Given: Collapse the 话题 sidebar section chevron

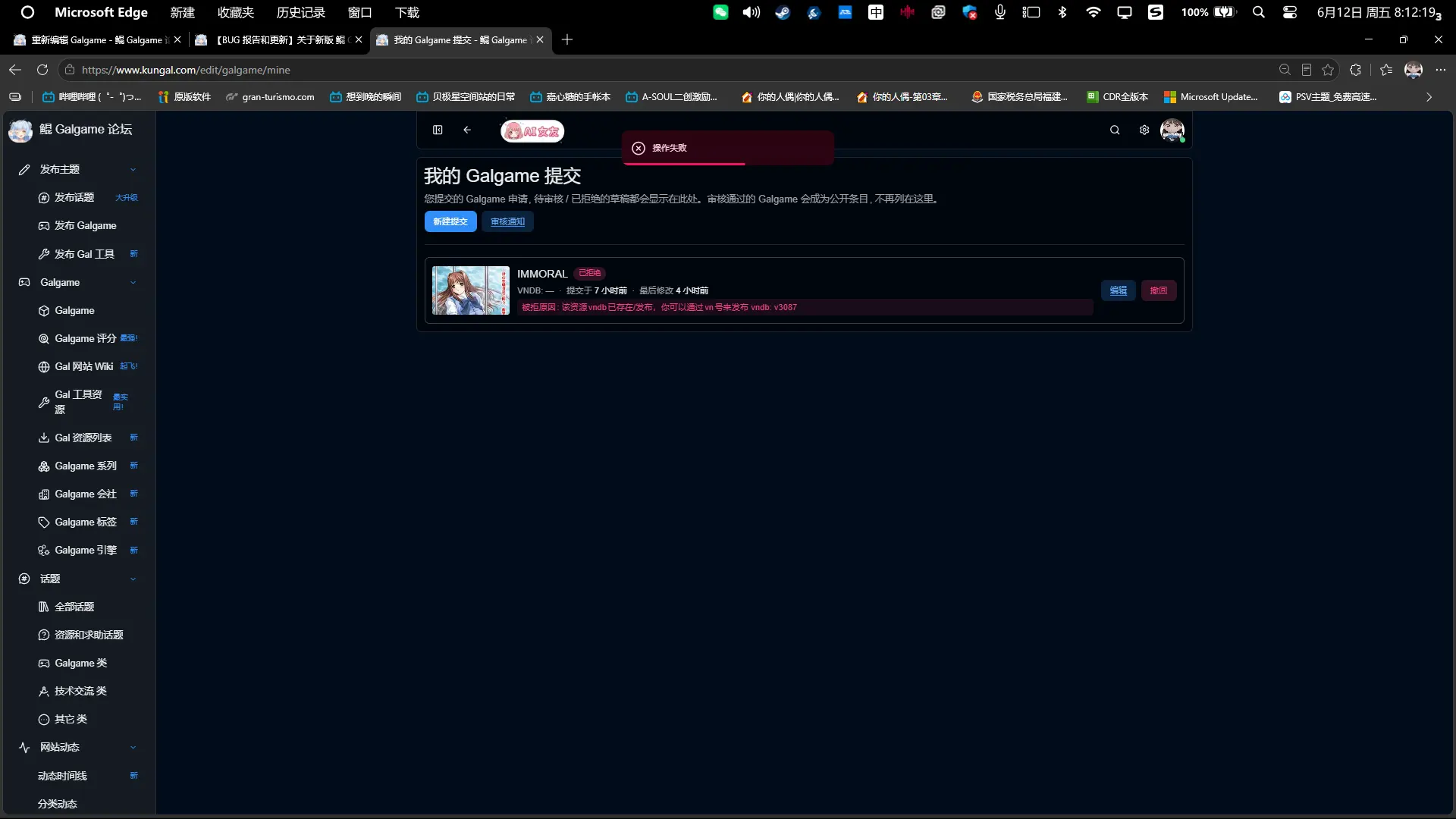Looking at the screenshot, I should (133, 579).
